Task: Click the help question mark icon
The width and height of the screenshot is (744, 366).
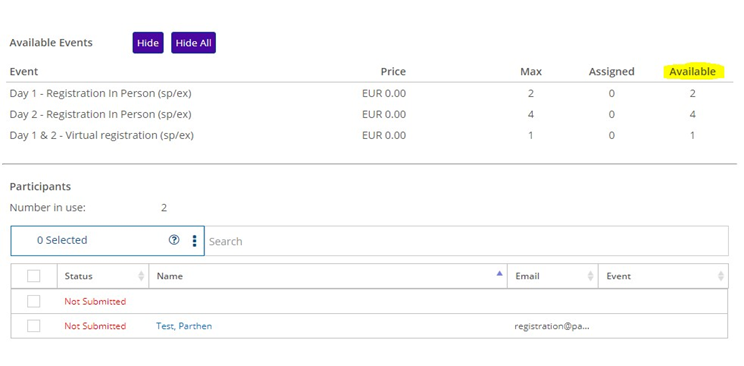Action: pos(174,240)
